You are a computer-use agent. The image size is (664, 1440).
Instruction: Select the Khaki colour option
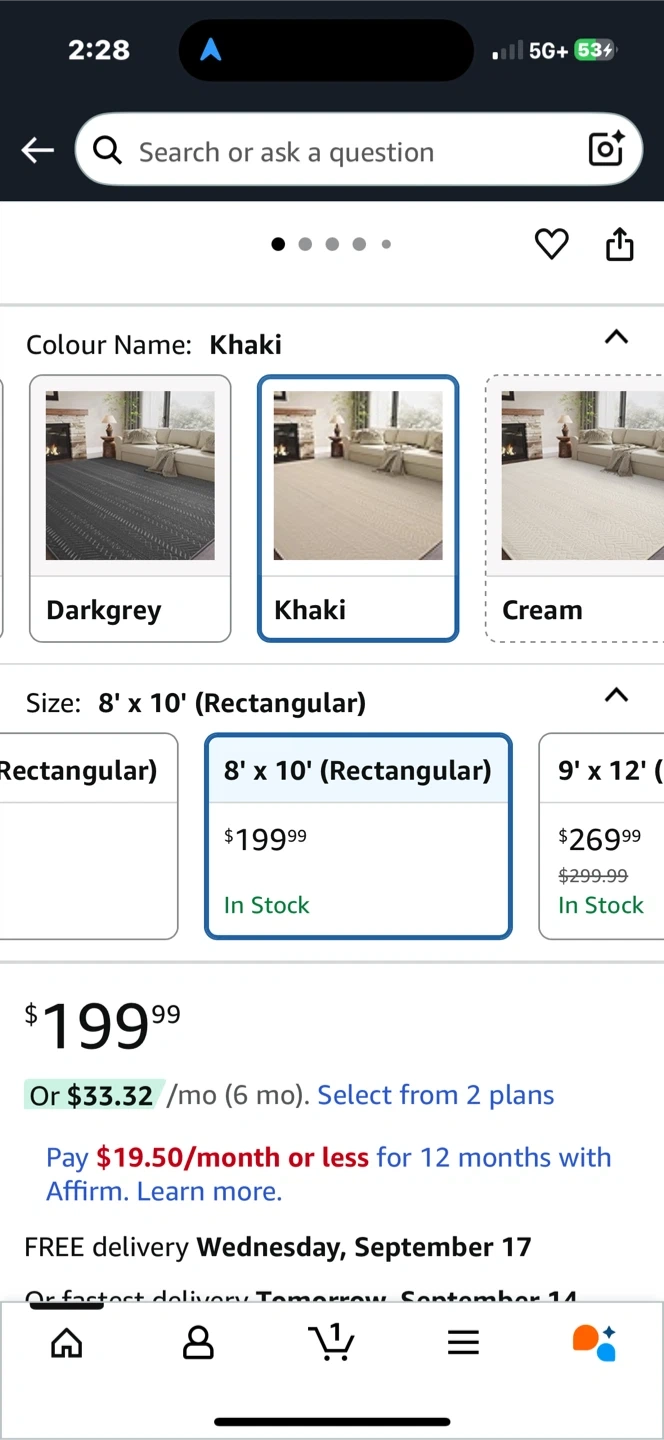coord(358,508)
